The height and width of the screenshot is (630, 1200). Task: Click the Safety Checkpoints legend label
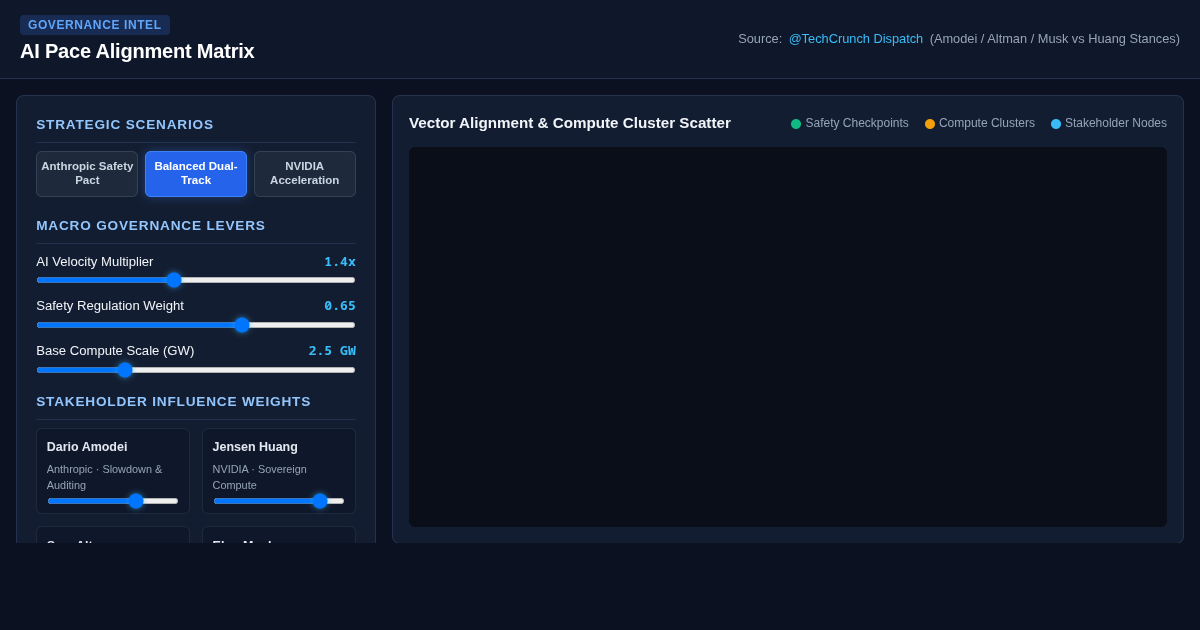(x=857, y=123)
